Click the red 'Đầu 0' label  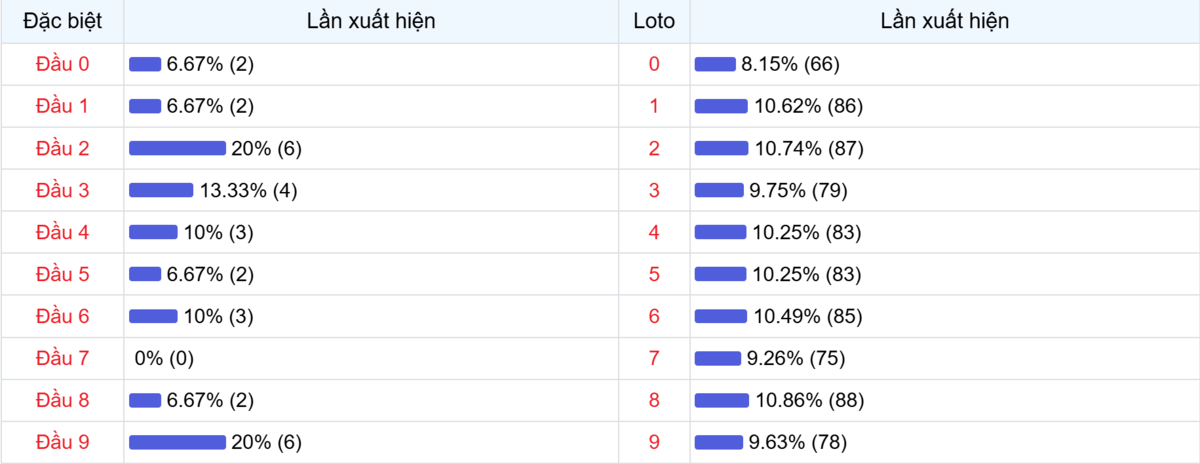click(x=62, y=64)
